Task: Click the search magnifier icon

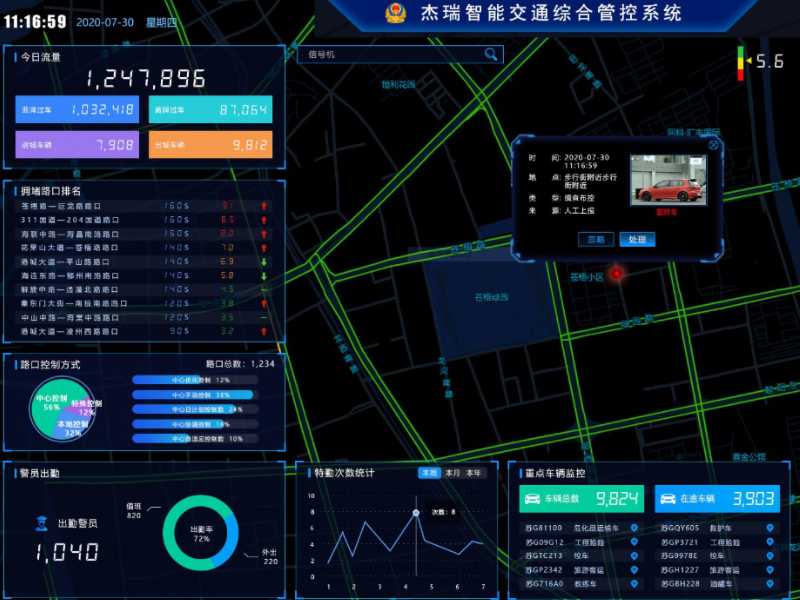Action: click(x=491, y=54)
